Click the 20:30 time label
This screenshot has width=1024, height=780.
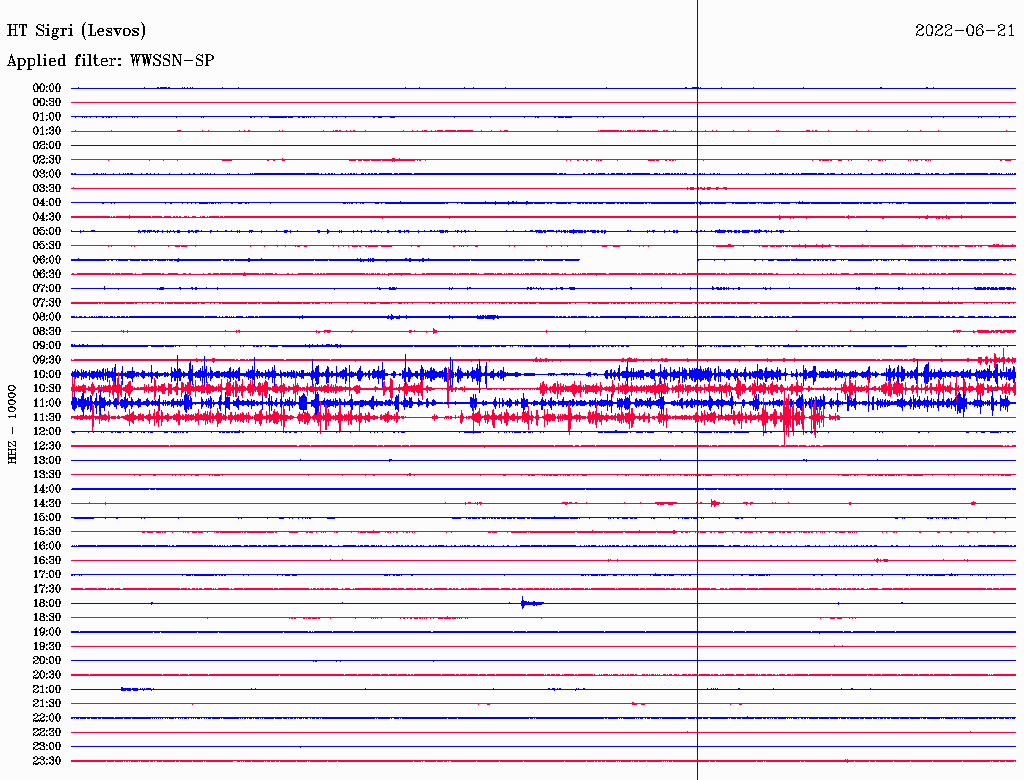47,675
